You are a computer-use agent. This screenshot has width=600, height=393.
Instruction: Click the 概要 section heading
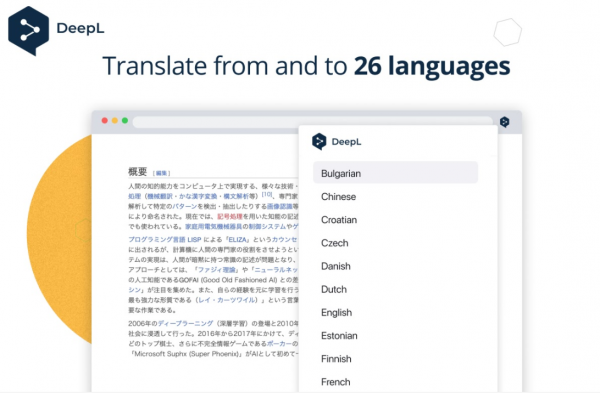(x=138, y=171)
